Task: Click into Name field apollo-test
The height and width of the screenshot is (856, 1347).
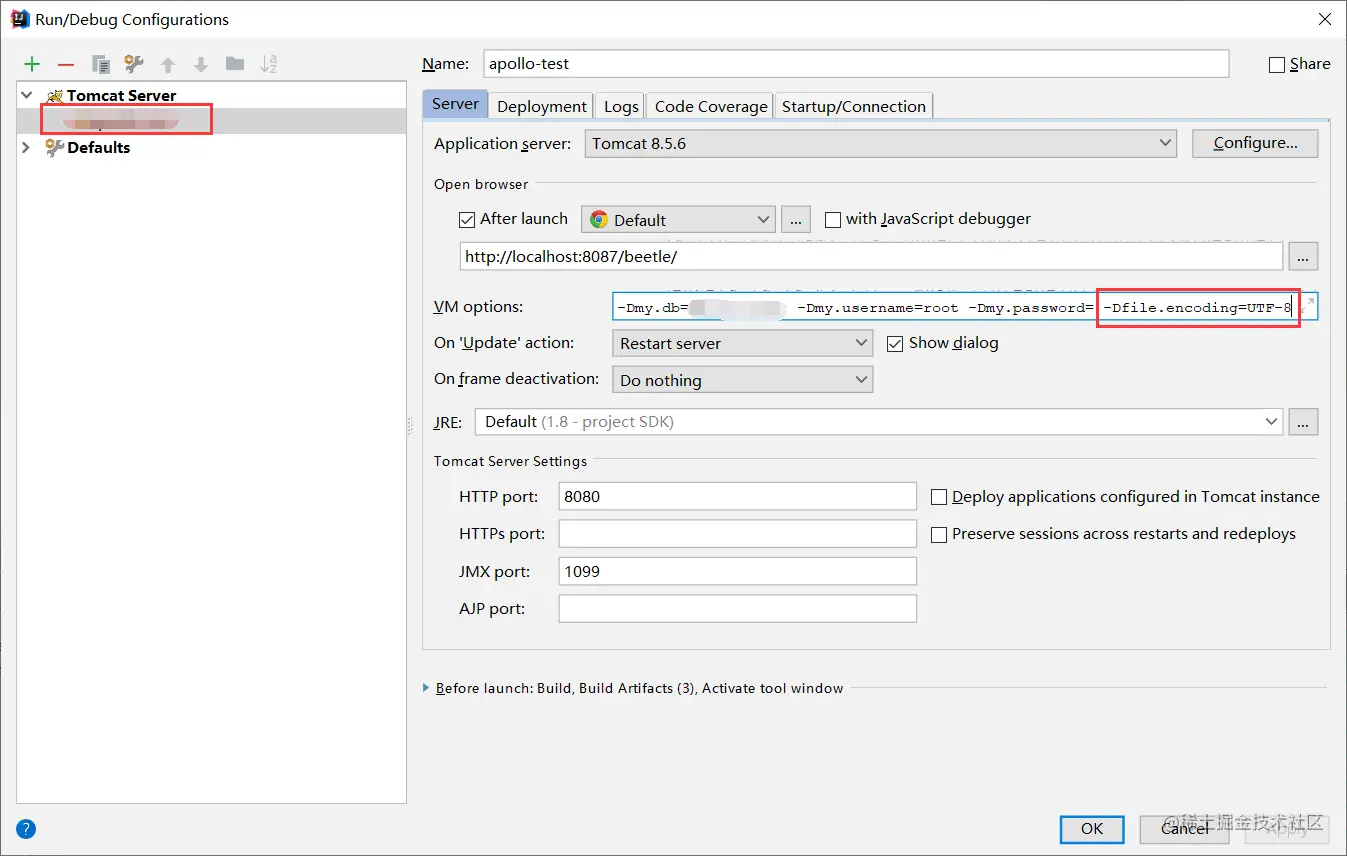Action: click(856, 63)
